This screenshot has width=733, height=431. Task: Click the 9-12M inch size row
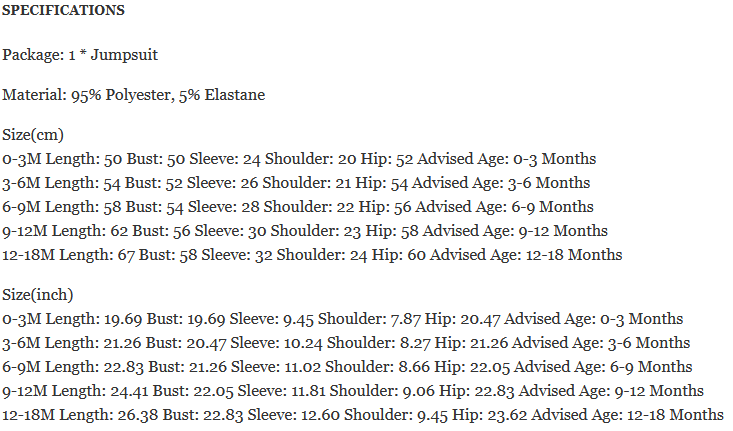353,391
